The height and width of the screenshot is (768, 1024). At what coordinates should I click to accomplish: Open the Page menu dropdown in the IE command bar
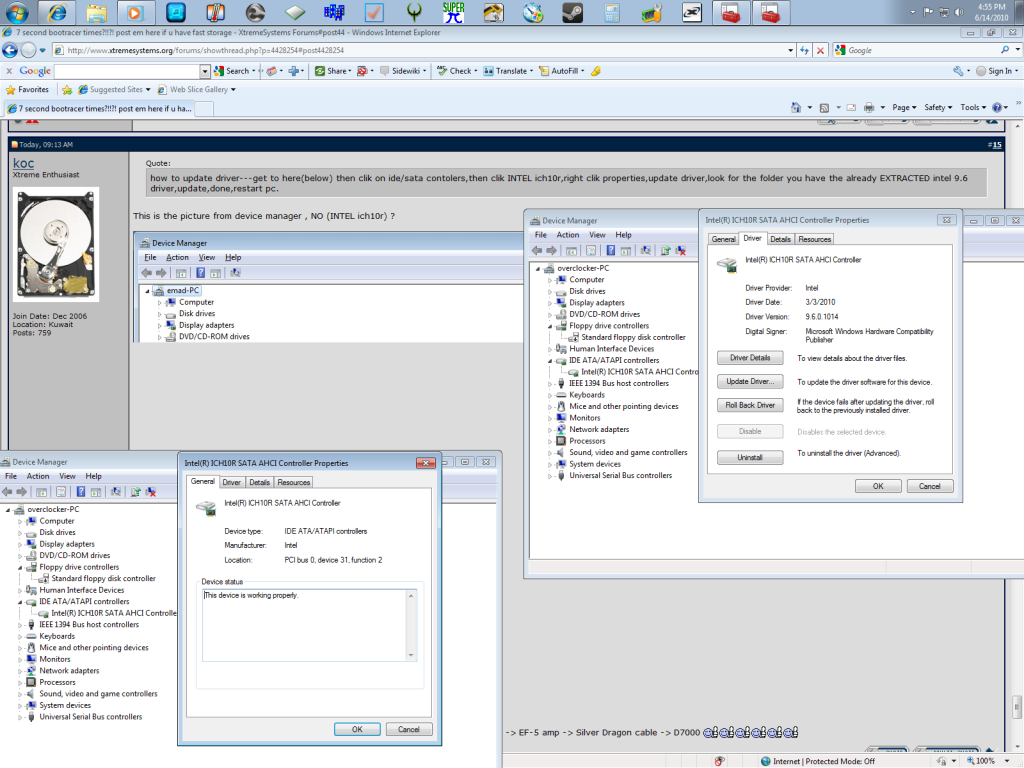[904, 108]
